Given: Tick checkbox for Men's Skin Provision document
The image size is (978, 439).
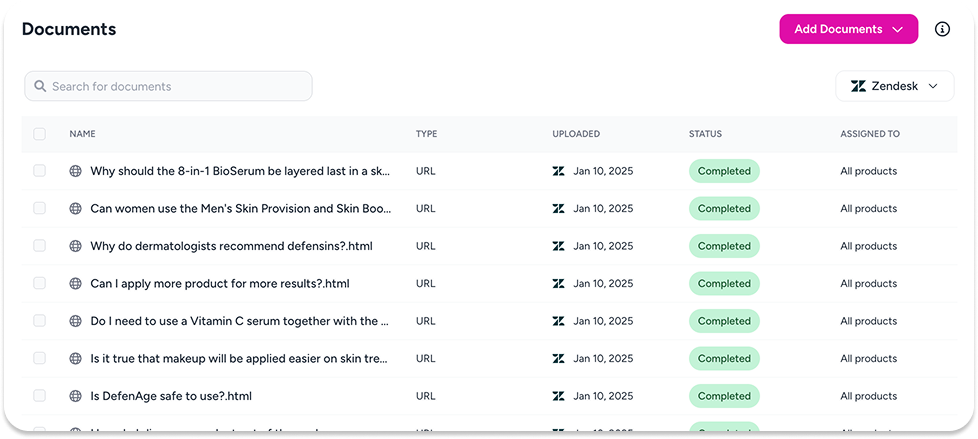Looking at the screenshot, I should point(40,209).
